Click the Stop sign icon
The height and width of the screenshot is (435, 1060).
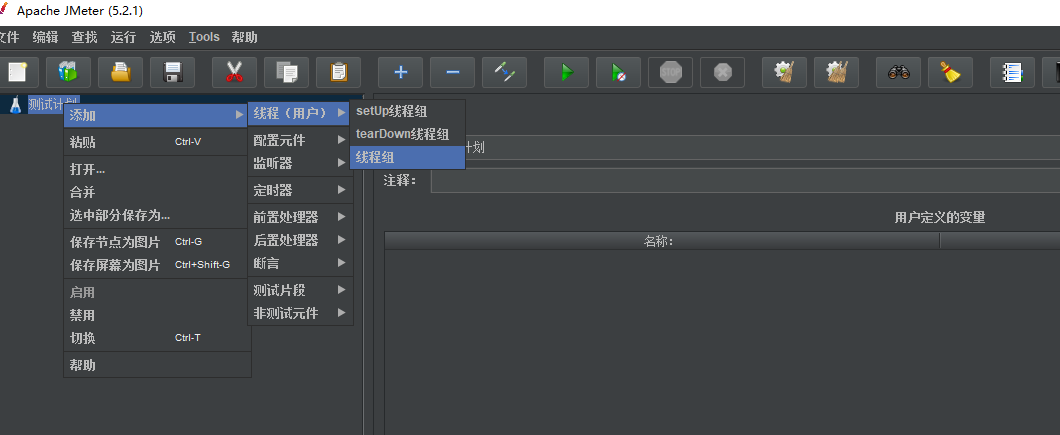(671, 72)
